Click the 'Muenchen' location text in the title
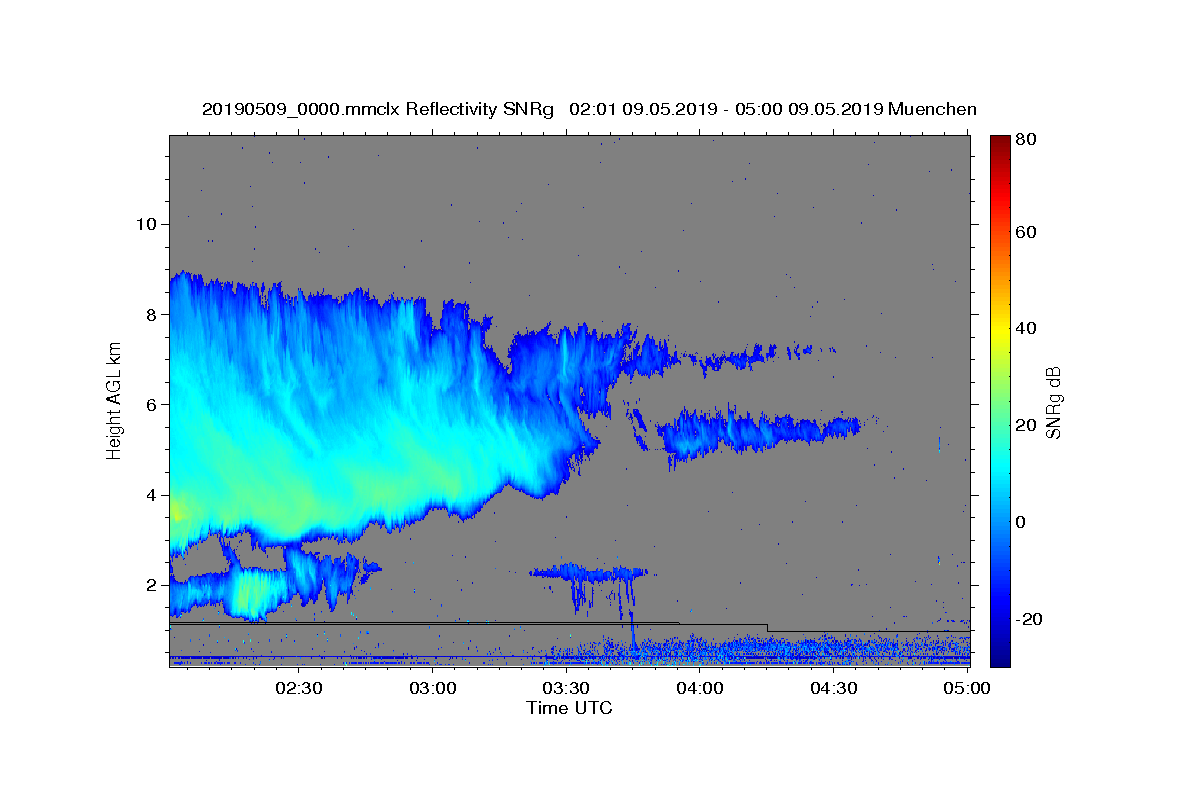 point(932,109)
